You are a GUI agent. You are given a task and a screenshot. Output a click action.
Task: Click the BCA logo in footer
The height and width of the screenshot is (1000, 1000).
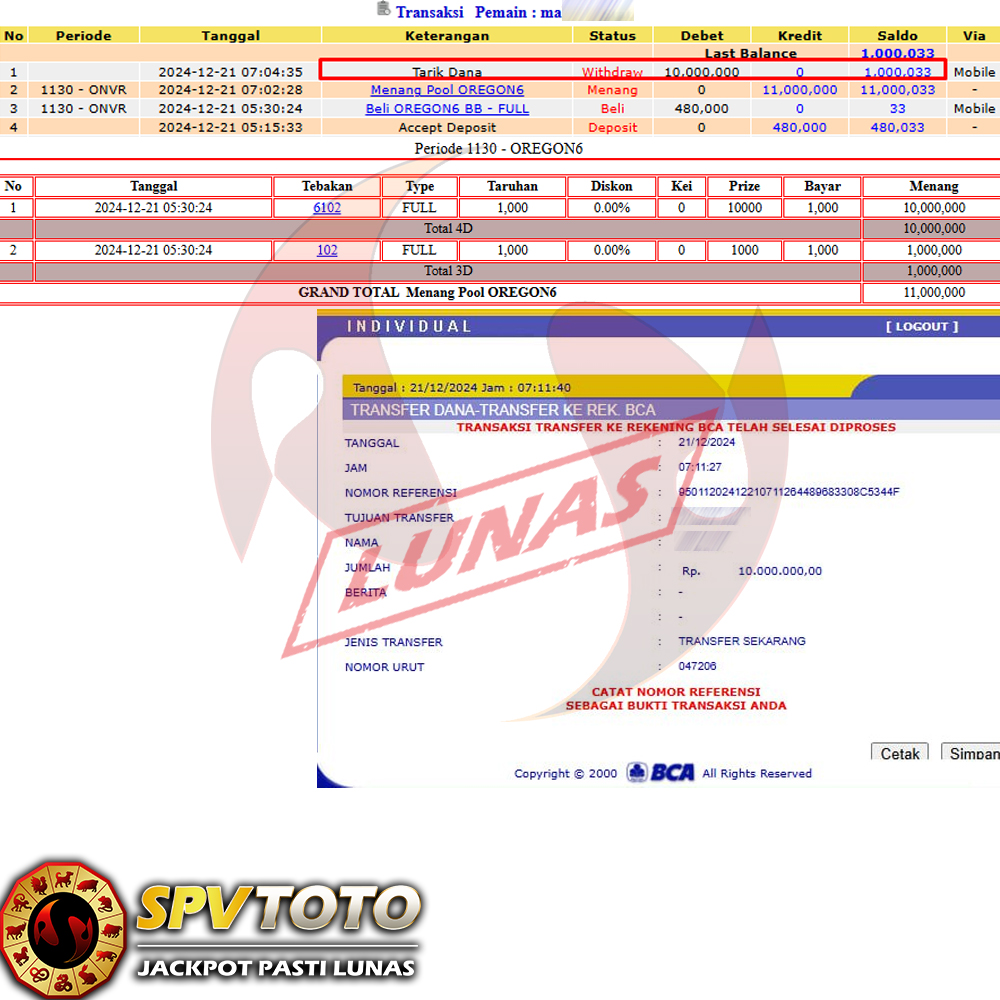point(661,772)
